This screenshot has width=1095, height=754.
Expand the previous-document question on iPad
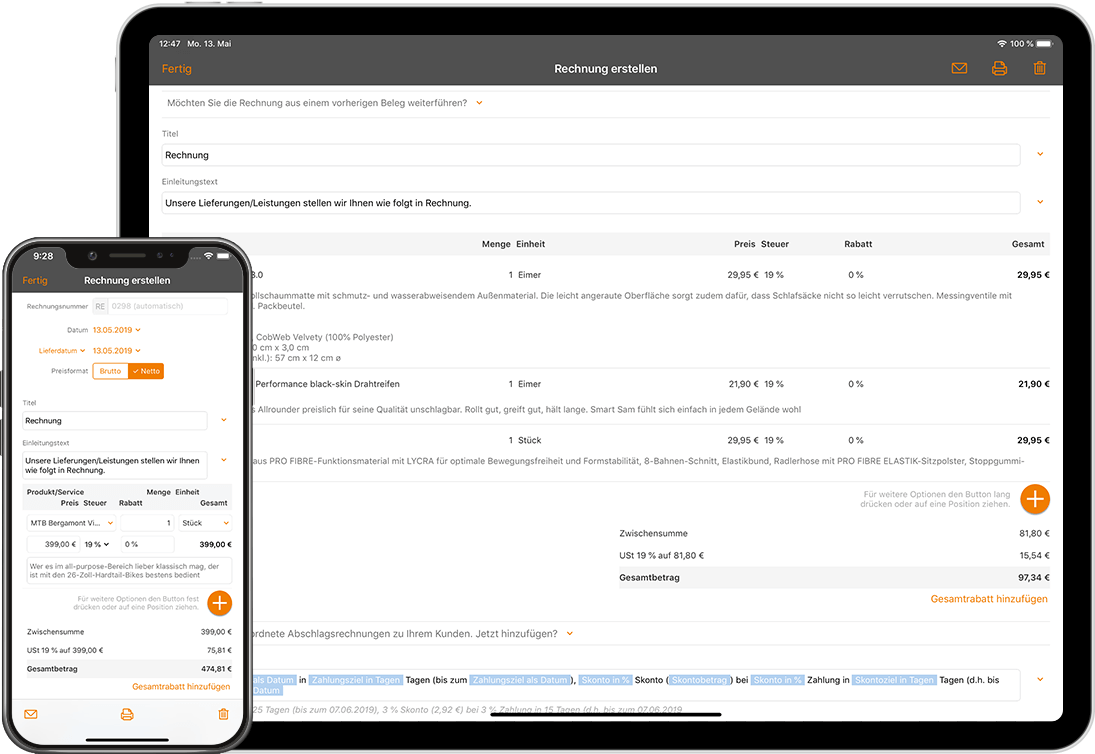click(479, 103)
